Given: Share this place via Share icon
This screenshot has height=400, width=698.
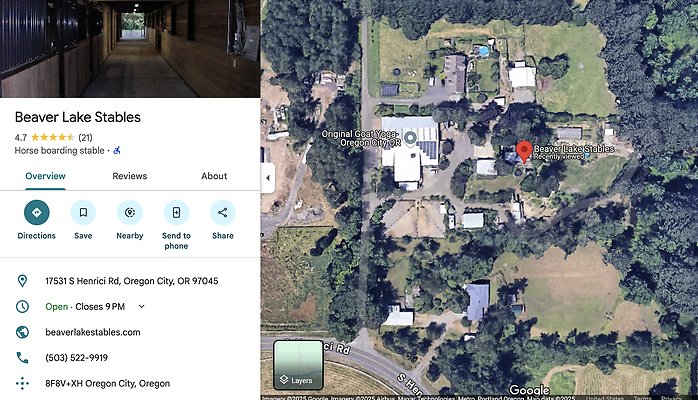Looking at the screenshot, I should coord(223,213).
